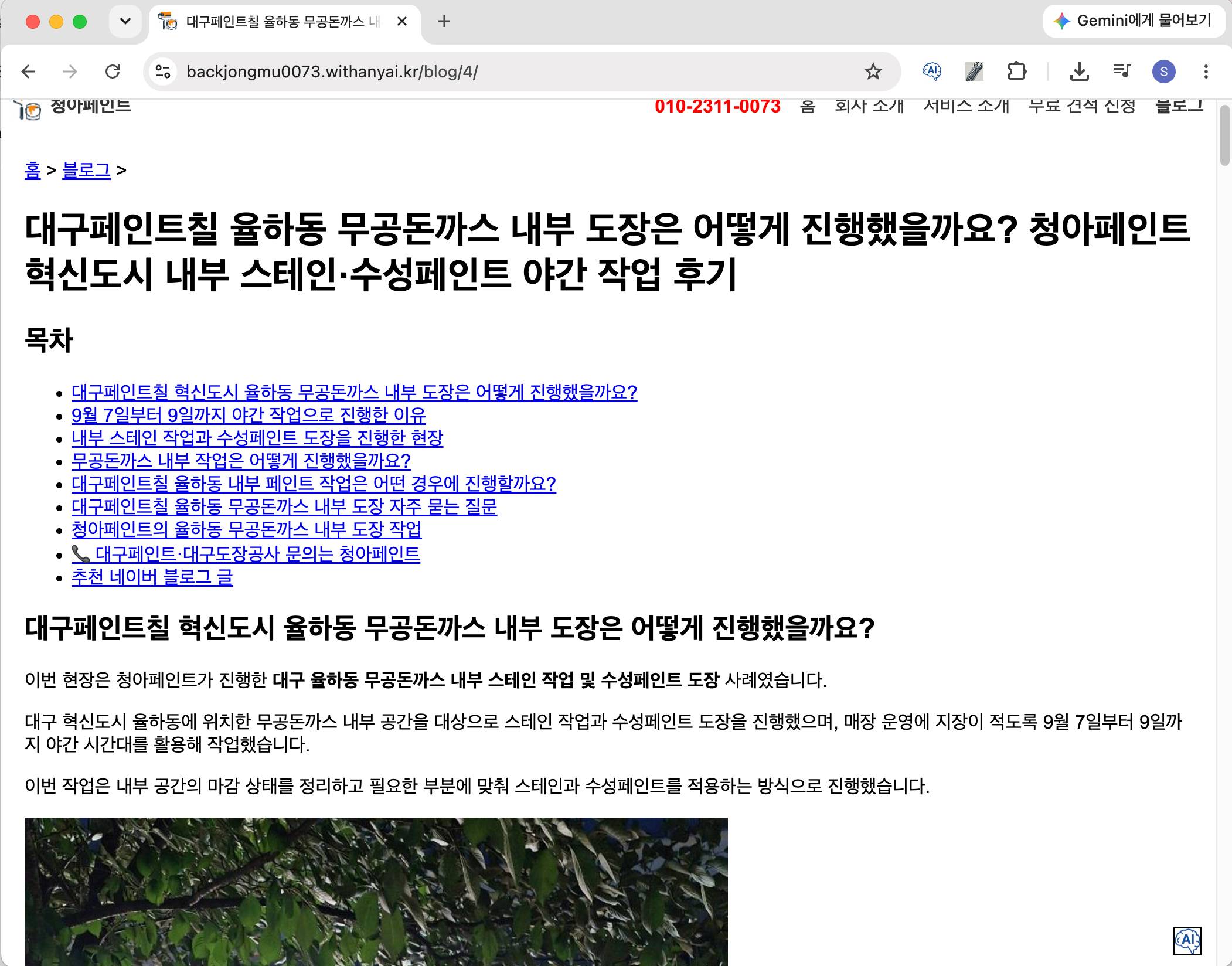Click the 목차 heading
This screenshot has width=1232, height=966.
pyautogui.click(x=49, y=340)
